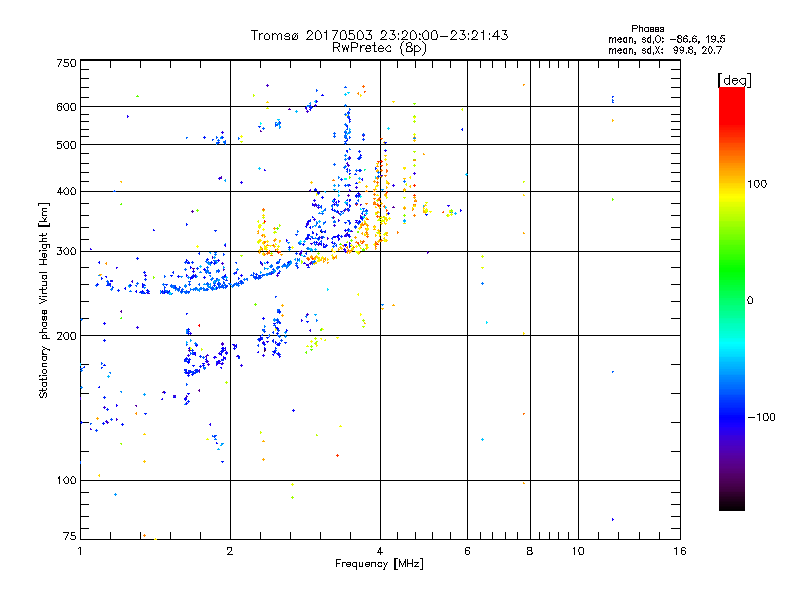The height and width of the screenshot is (600, 800).
Task: Click the x-axis tick label "10"
Action: coord(578,551)
